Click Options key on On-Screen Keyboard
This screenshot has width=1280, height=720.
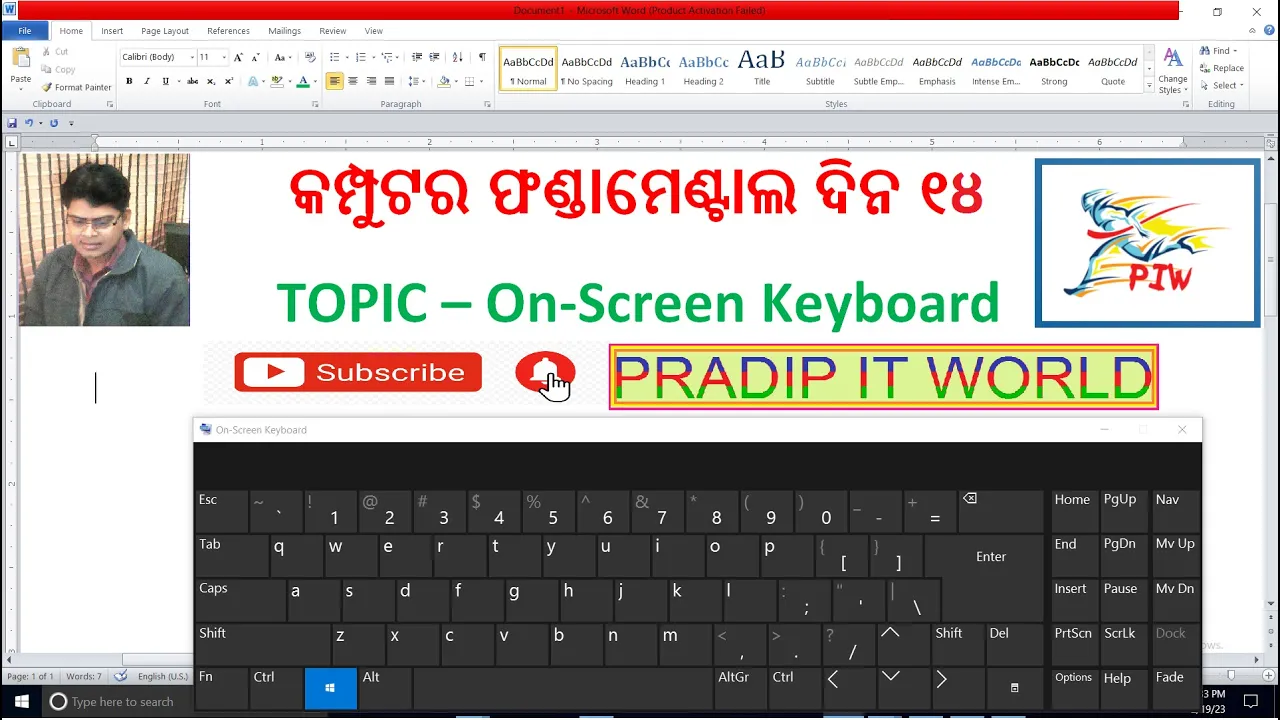pyautogui.click(x=1073, y=688)
